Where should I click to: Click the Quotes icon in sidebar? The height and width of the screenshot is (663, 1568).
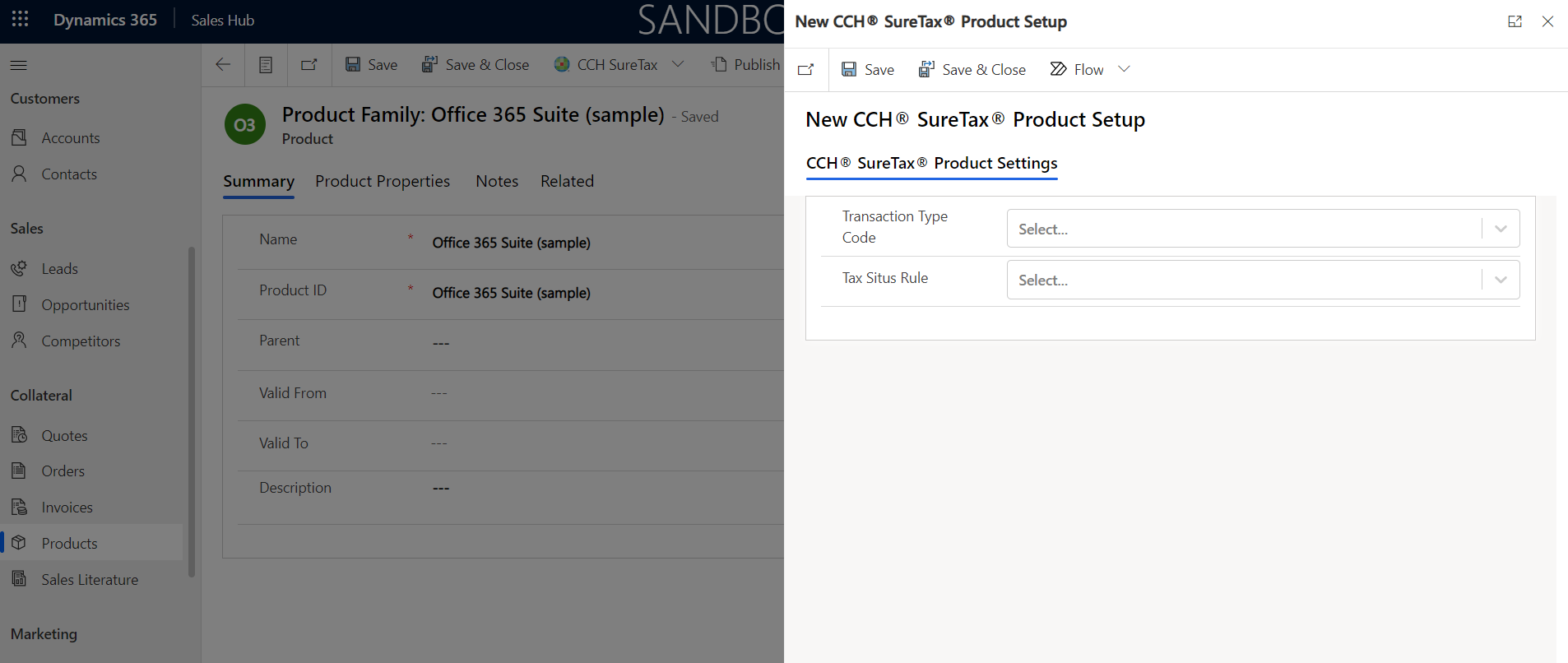click(x=20, y=434)
